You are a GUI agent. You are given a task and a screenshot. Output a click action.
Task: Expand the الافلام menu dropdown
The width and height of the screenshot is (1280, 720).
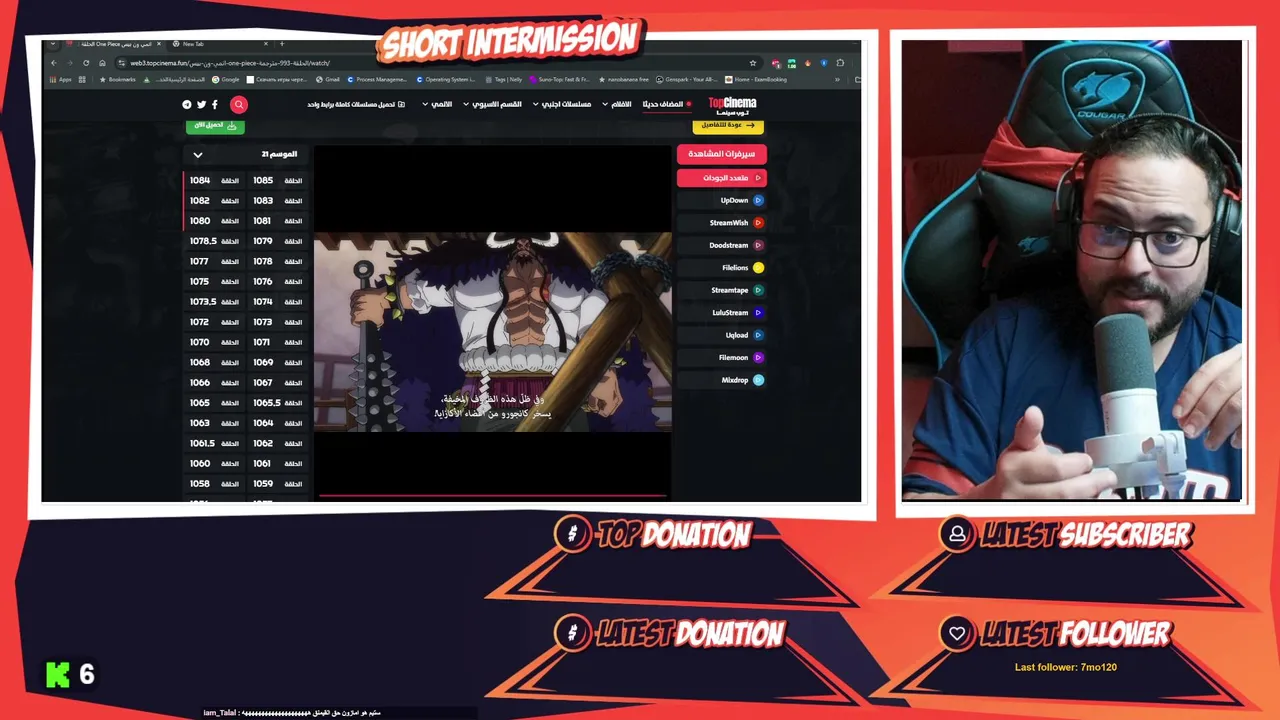tap(618, 104)
